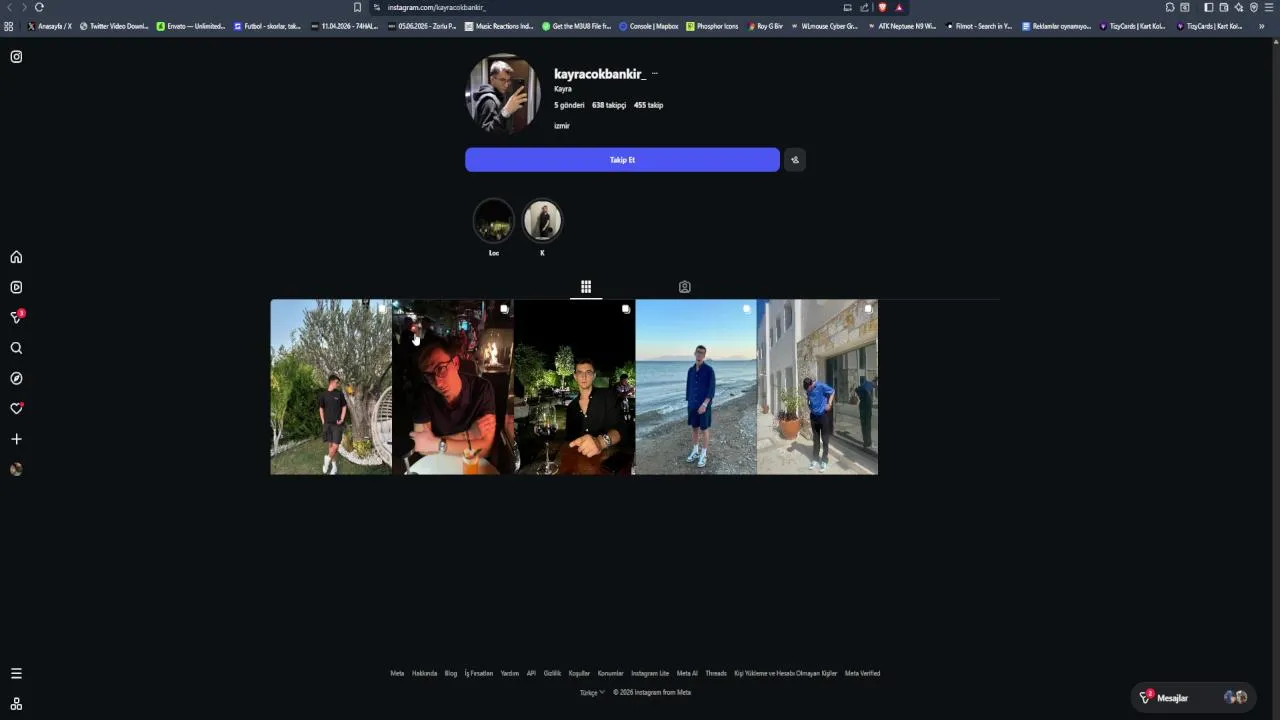1280x720 pixels.
Task: Open post with man beside olive tree
Action: point(331,387)
